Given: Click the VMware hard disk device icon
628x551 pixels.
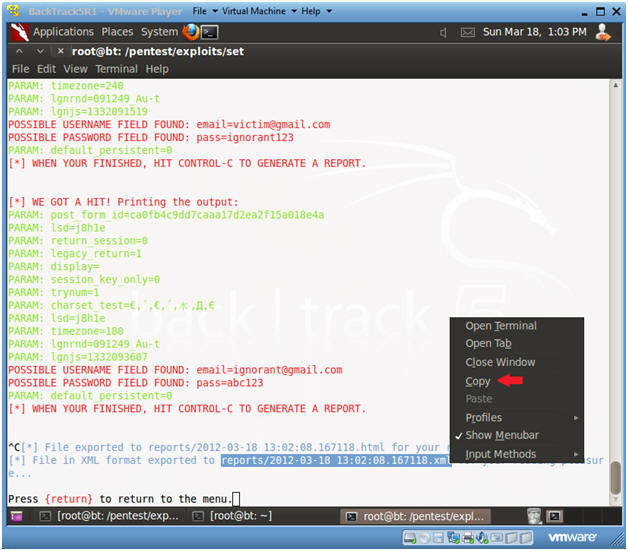Looking at the screenshot, I should click(x=410, y=538).
